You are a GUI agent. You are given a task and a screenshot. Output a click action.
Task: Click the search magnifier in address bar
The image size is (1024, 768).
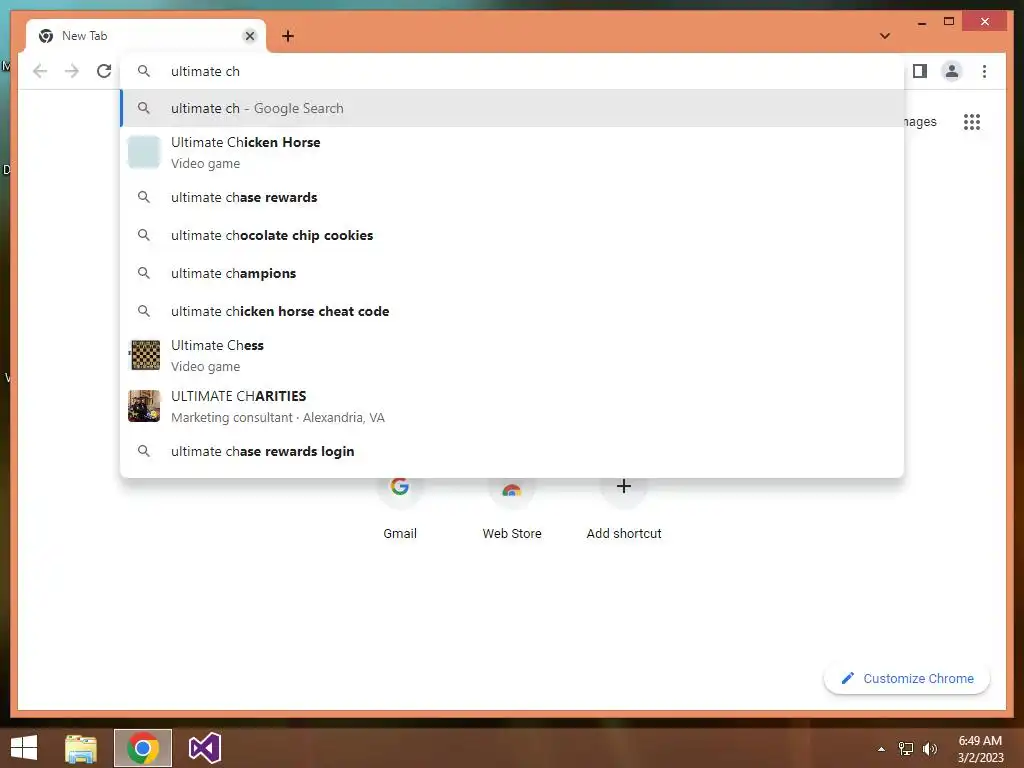click(x=144, y=71)
